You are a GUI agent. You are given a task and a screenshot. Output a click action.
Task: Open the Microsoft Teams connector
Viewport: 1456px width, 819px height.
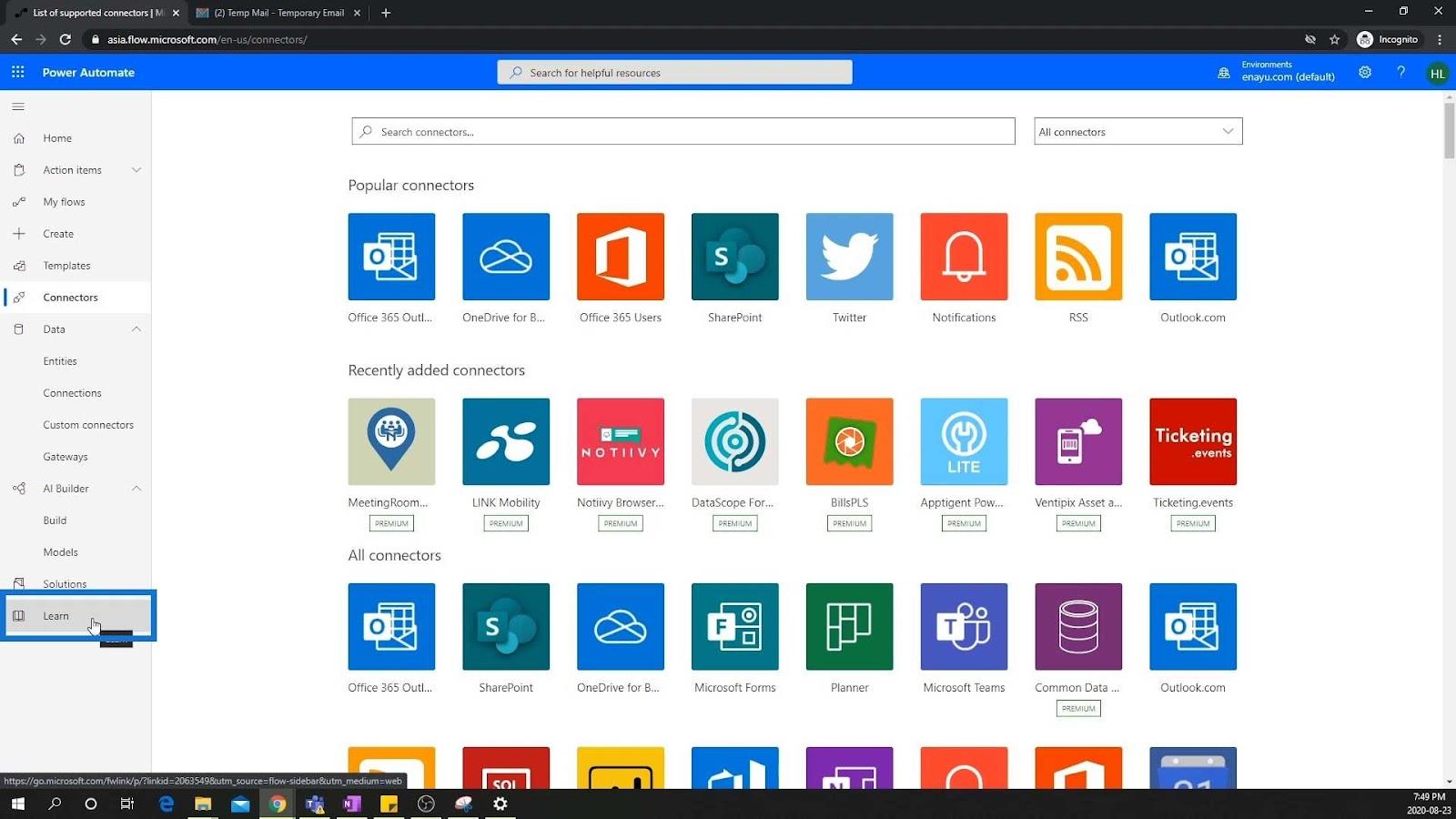[964, 627]
